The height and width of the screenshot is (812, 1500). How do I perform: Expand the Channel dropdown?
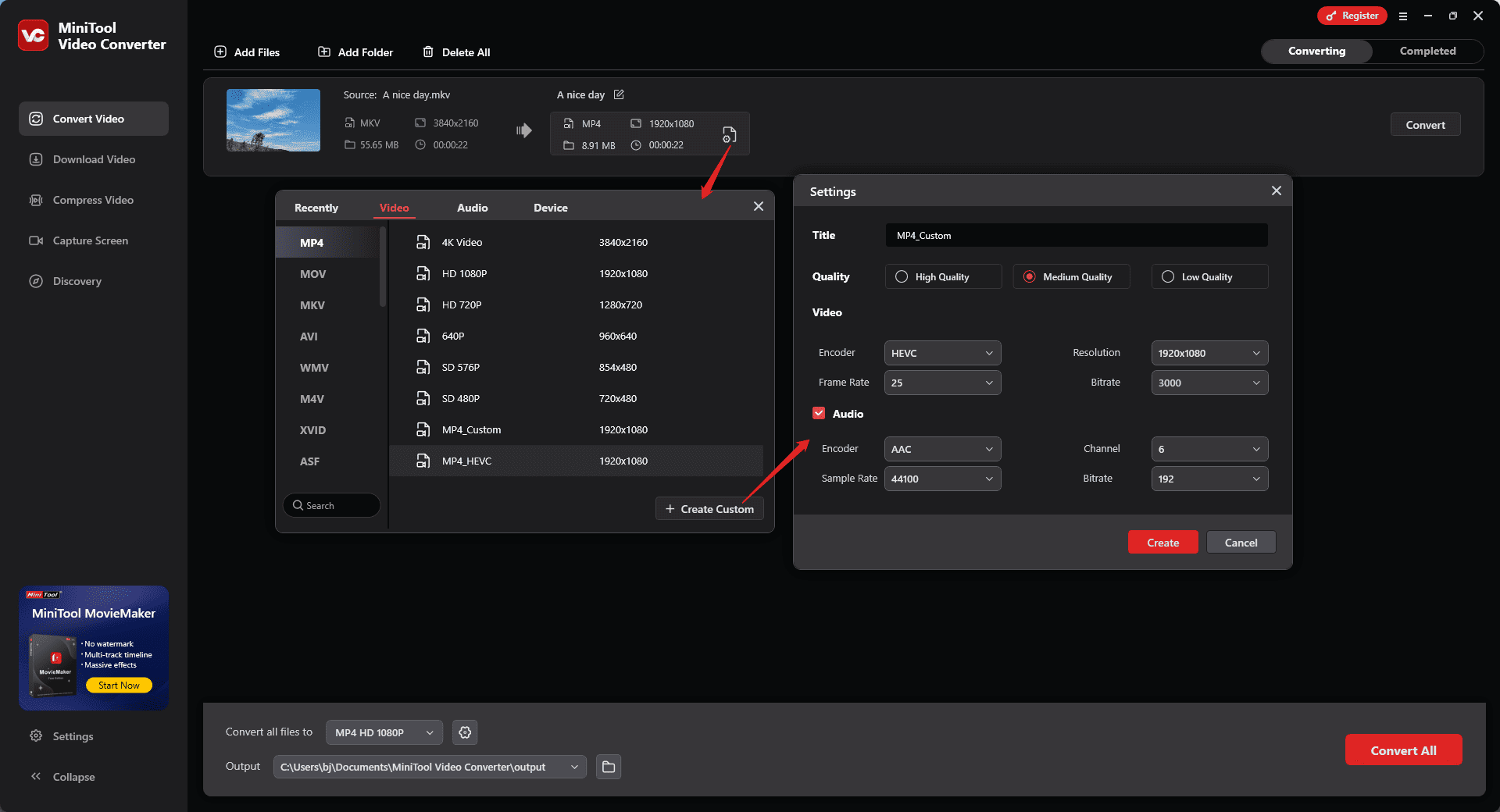click(x=1209, y=449)
